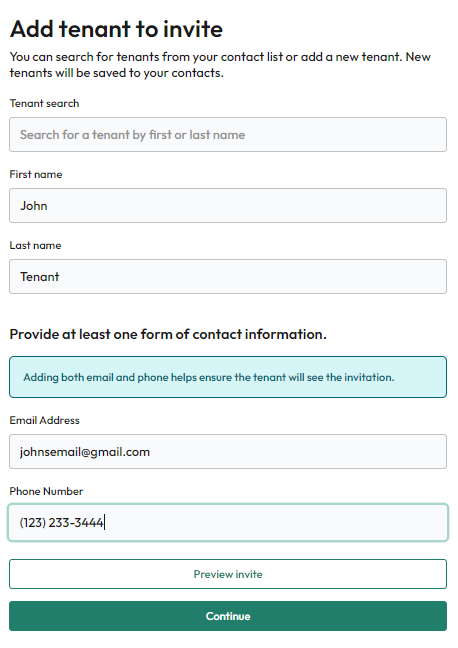The width and height of the screenshot is (458, 648).
Task: Click the 'Add tenant to invite' heading
Action: pyautogui.click(x=117, y=29)
